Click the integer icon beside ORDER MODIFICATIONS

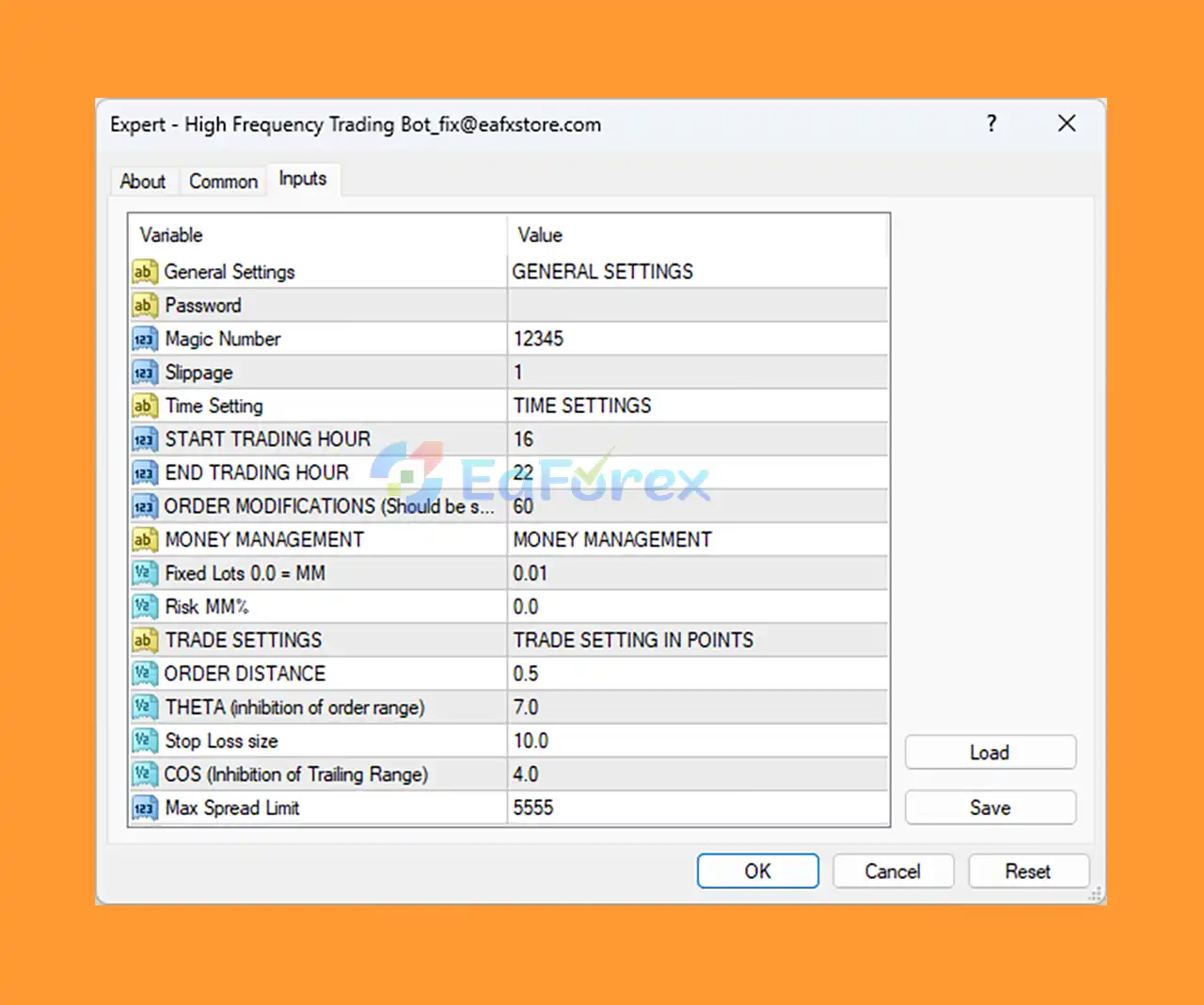pyautogui.click(x=143, y=506)
